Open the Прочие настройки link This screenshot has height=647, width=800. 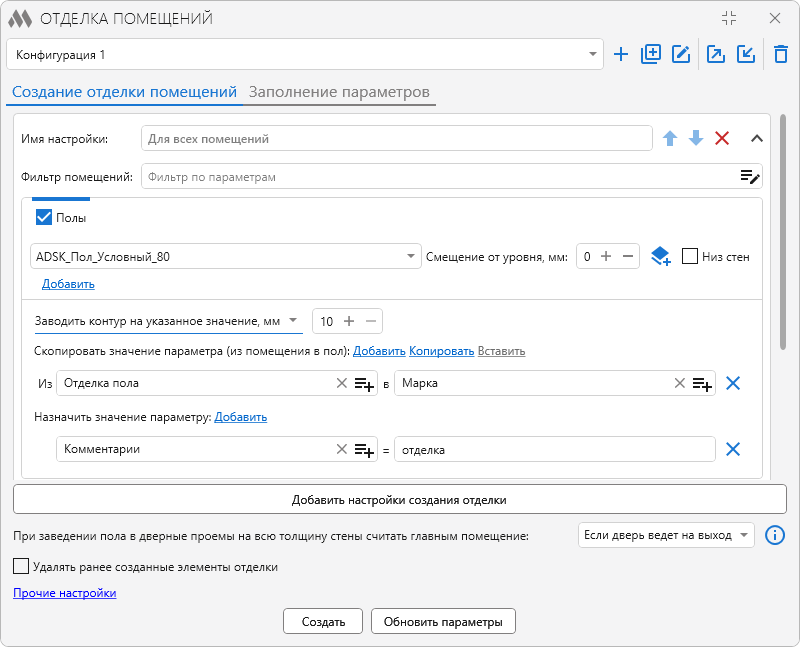(x=65, y=593)
